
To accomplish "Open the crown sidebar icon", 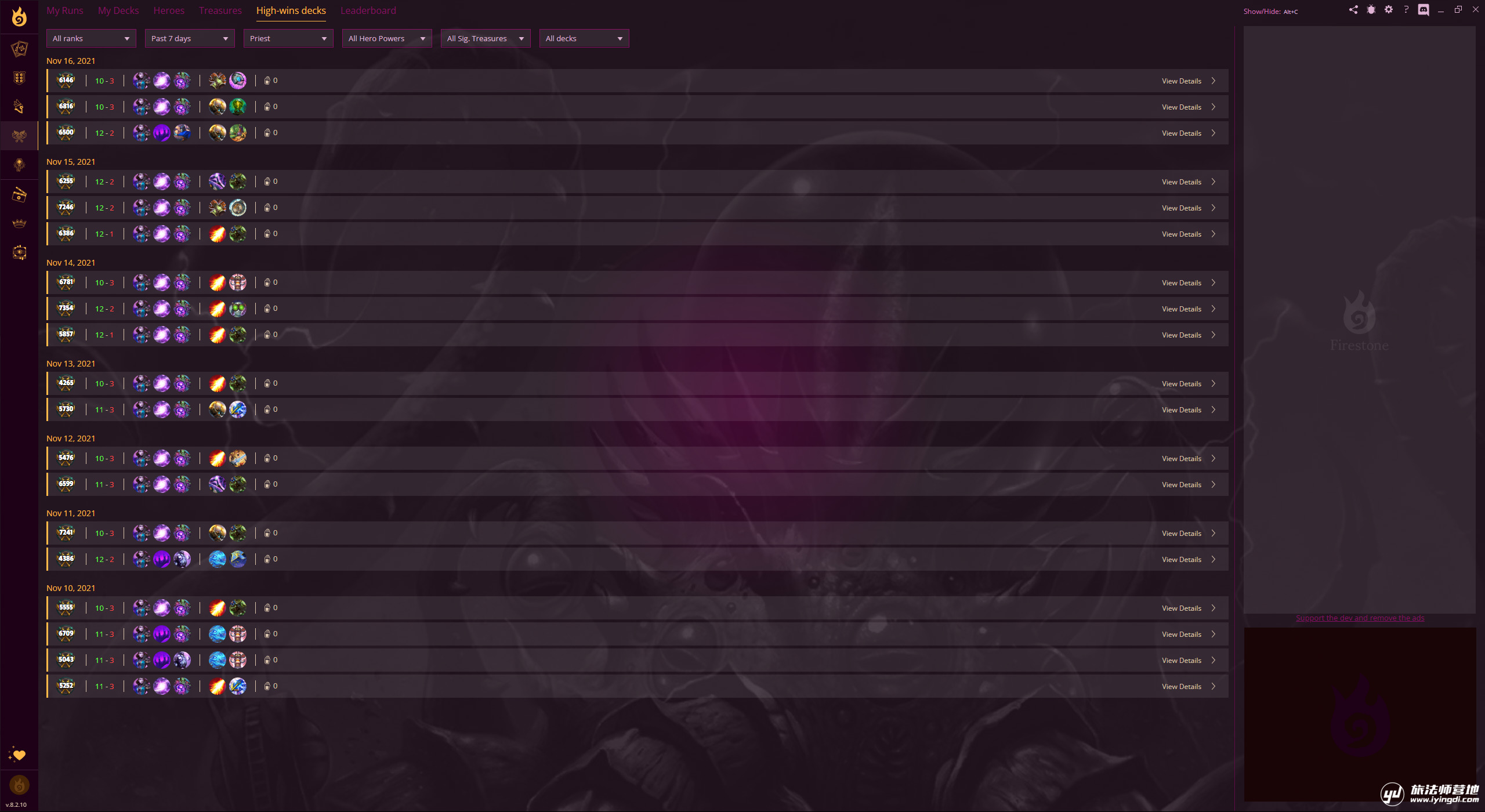I will (x=19, y=224).
